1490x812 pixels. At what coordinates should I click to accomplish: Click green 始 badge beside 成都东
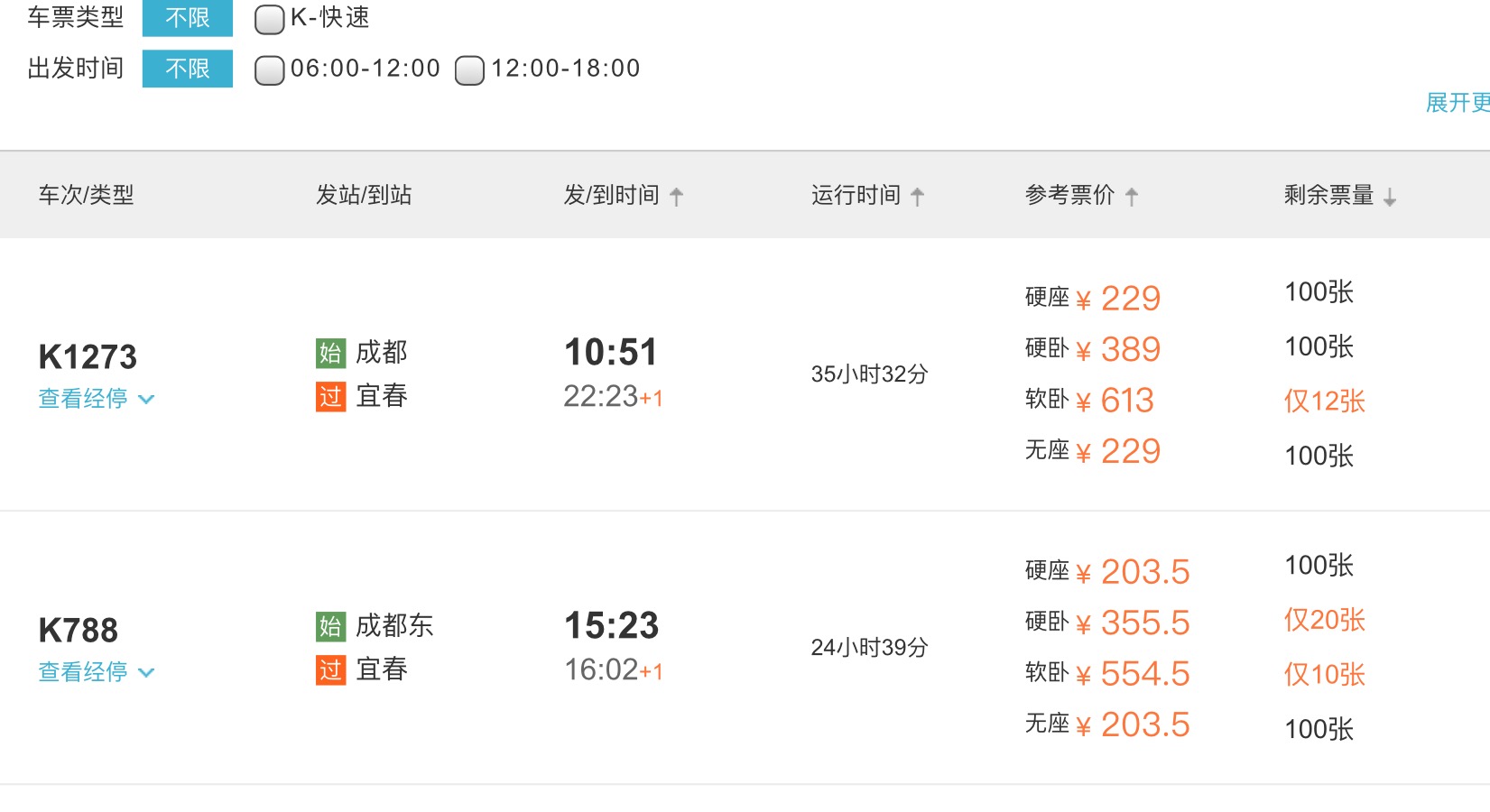pos(331,626)
